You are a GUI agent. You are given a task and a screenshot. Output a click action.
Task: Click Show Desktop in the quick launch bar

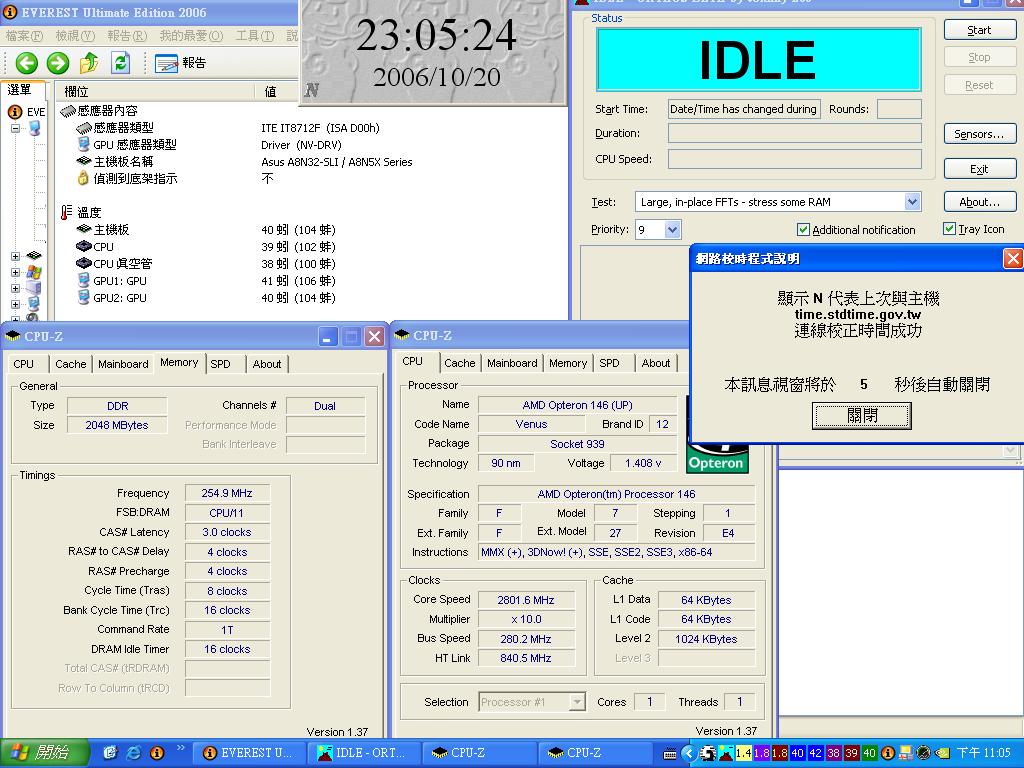tap(110, 753)
